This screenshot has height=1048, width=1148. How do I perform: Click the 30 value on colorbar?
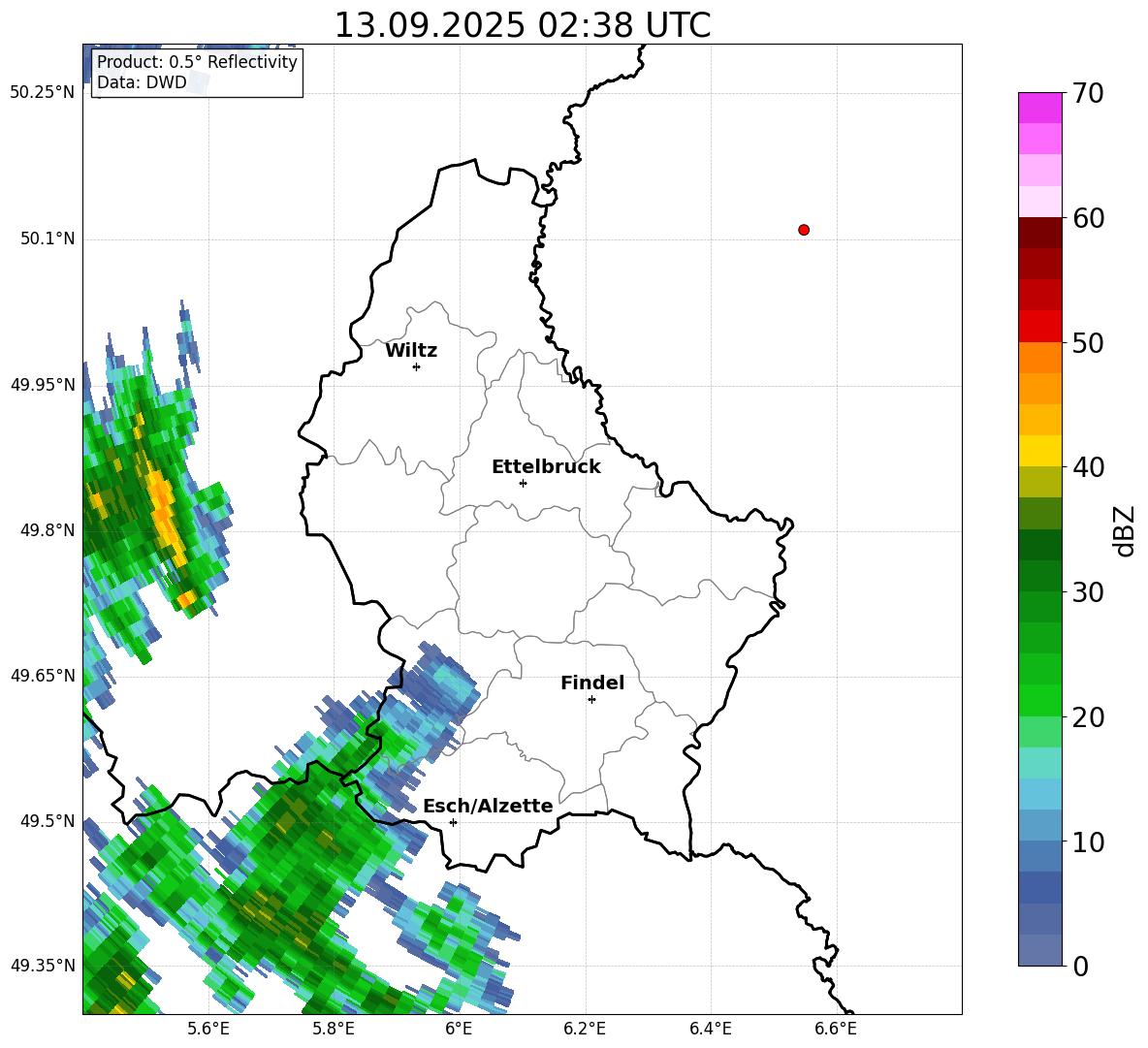click(x=1088, y=592)
